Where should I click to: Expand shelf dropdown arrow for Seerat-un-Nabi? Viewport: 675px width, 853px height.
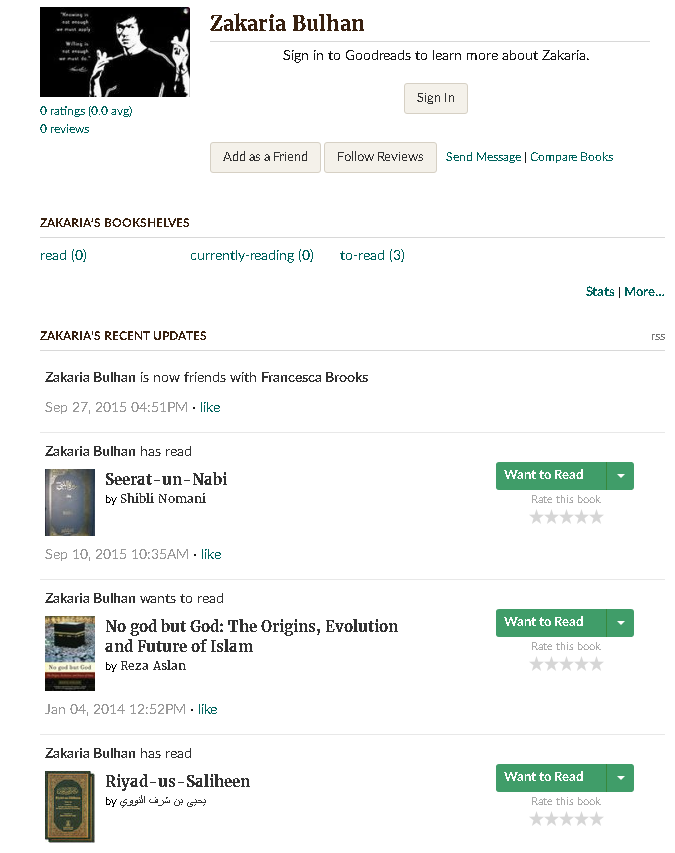click(620, 476)
